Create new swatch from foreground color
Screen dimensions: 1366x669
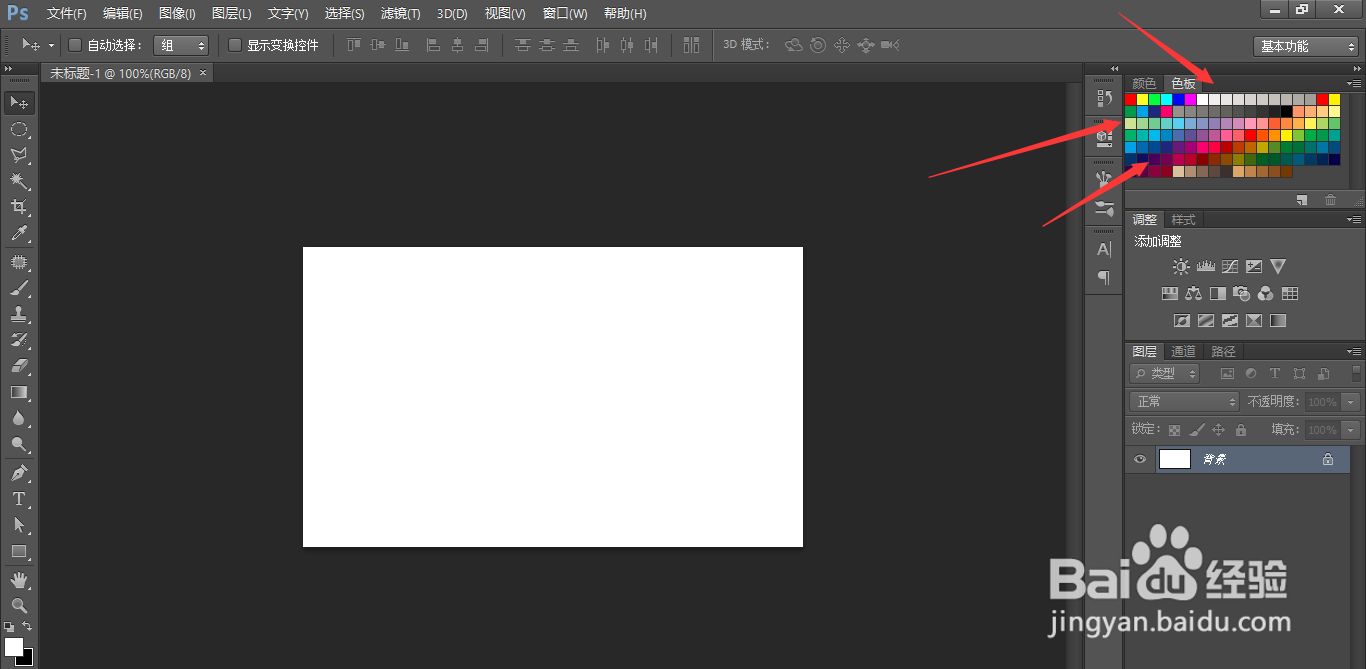pyautogui.click(x=1301, y=200)
